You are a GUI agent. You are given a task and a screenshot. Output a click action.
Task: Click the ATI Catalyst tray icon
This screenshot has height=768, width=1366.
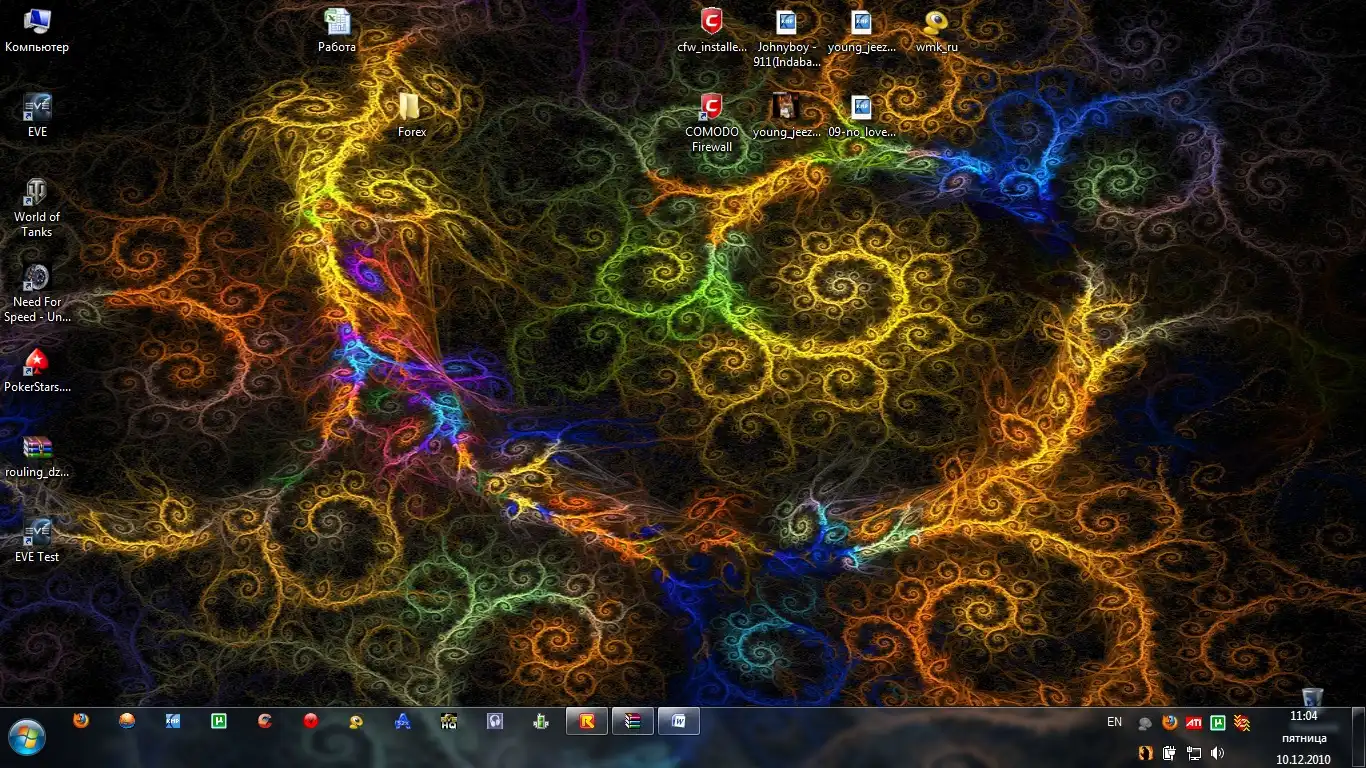click(x=1194, y=722)
